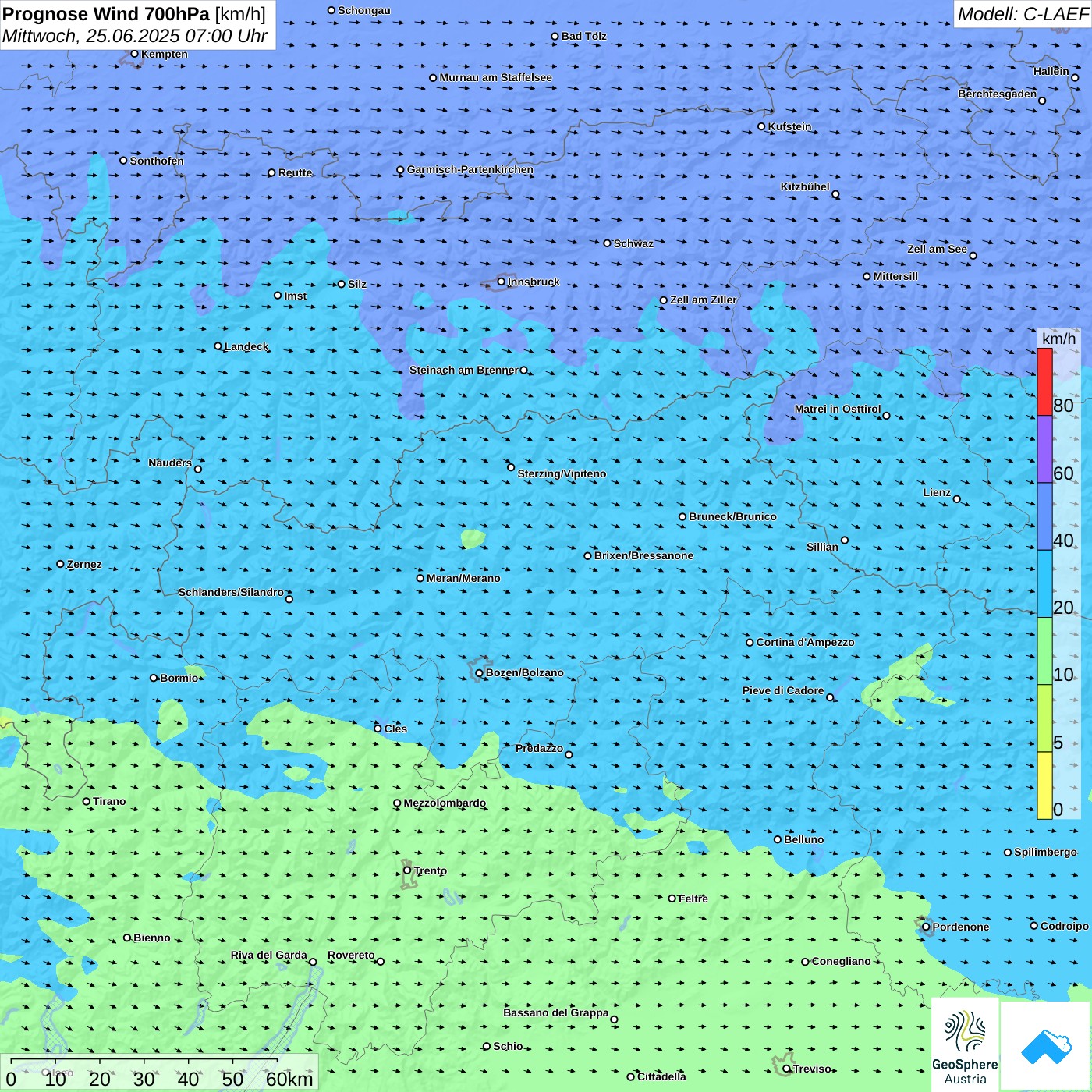Click the cyan 20 km/h legend swatch
The height and width of the screenshot is (1092, 1092).
1044,584
